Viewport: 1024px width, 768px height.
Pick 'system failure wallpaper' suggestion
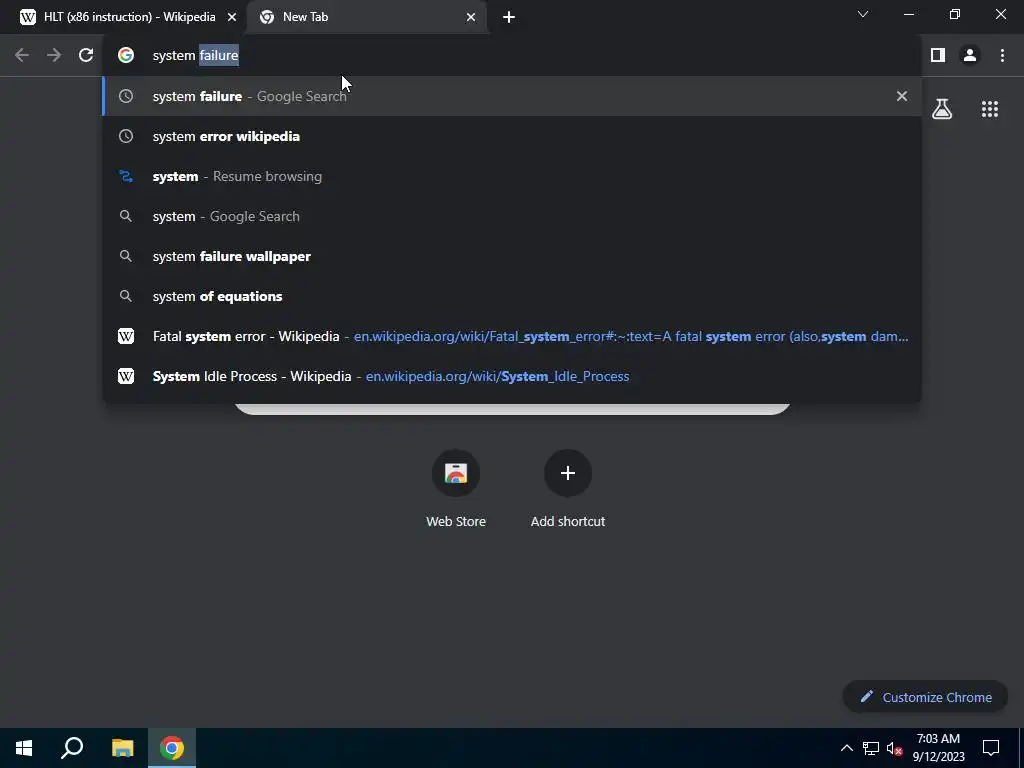point(512,256)
